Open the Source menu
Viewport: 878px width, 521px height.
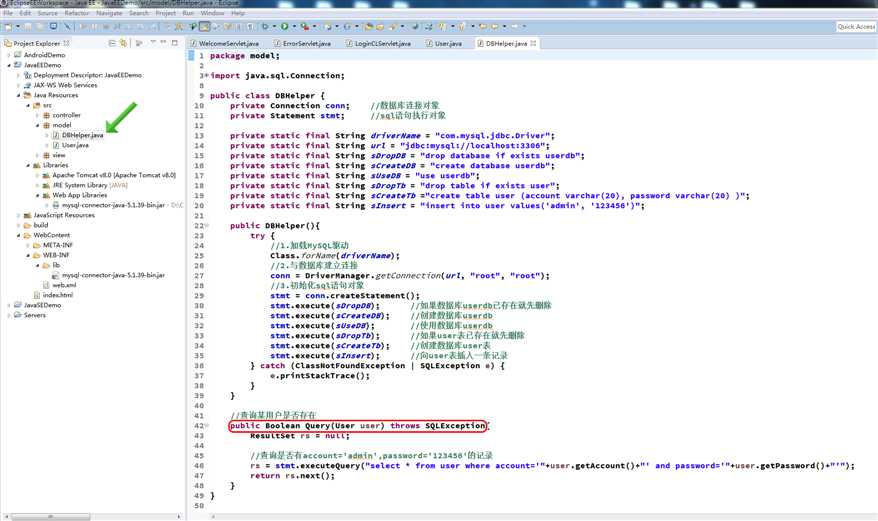click(x=48, y=13)
